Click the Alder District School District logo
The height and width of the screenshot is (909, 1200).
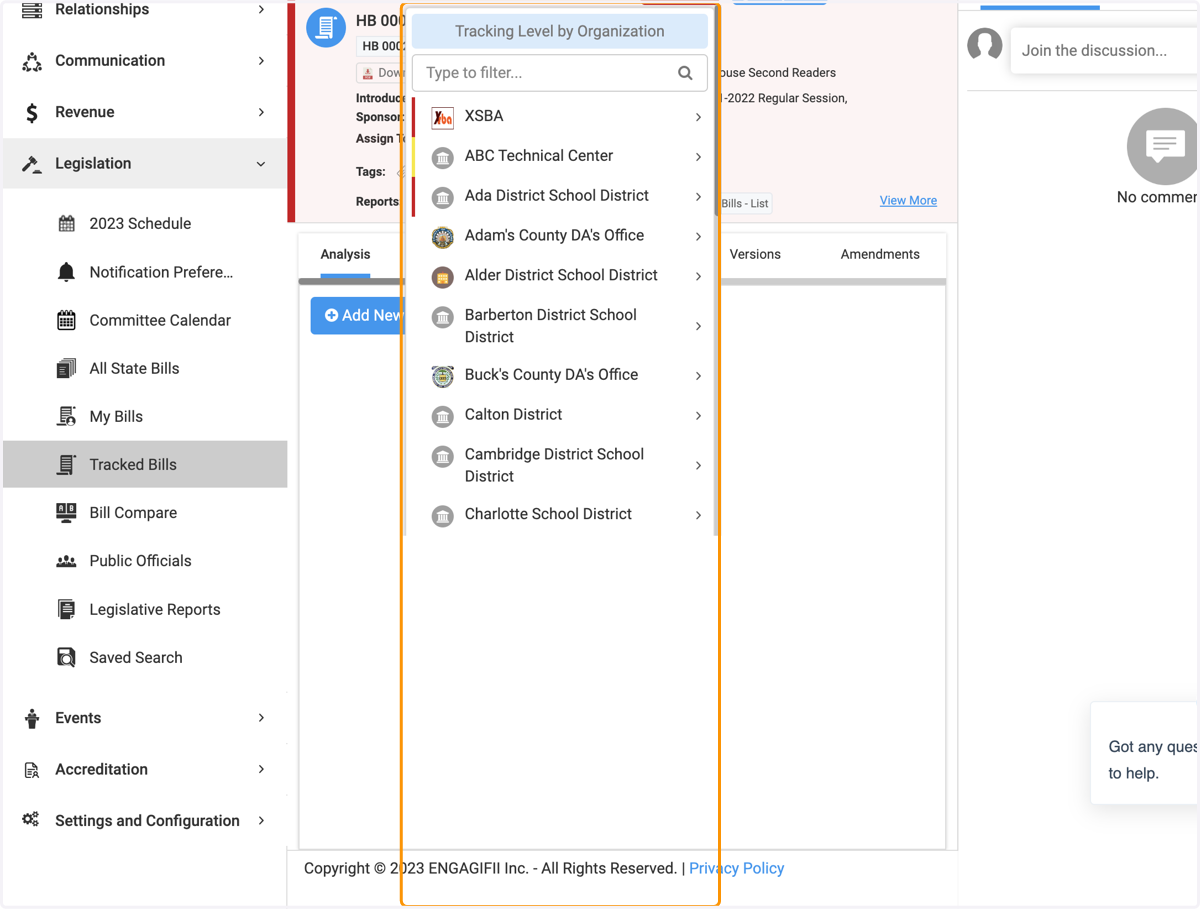coord(442,277)
